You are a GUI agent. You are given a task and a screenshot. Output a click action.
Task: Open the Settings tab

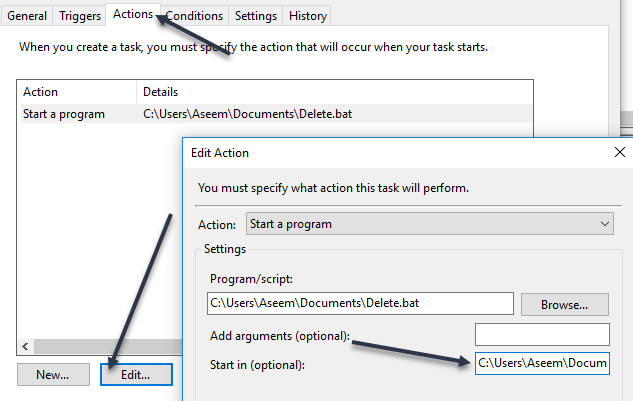(256, 16)
